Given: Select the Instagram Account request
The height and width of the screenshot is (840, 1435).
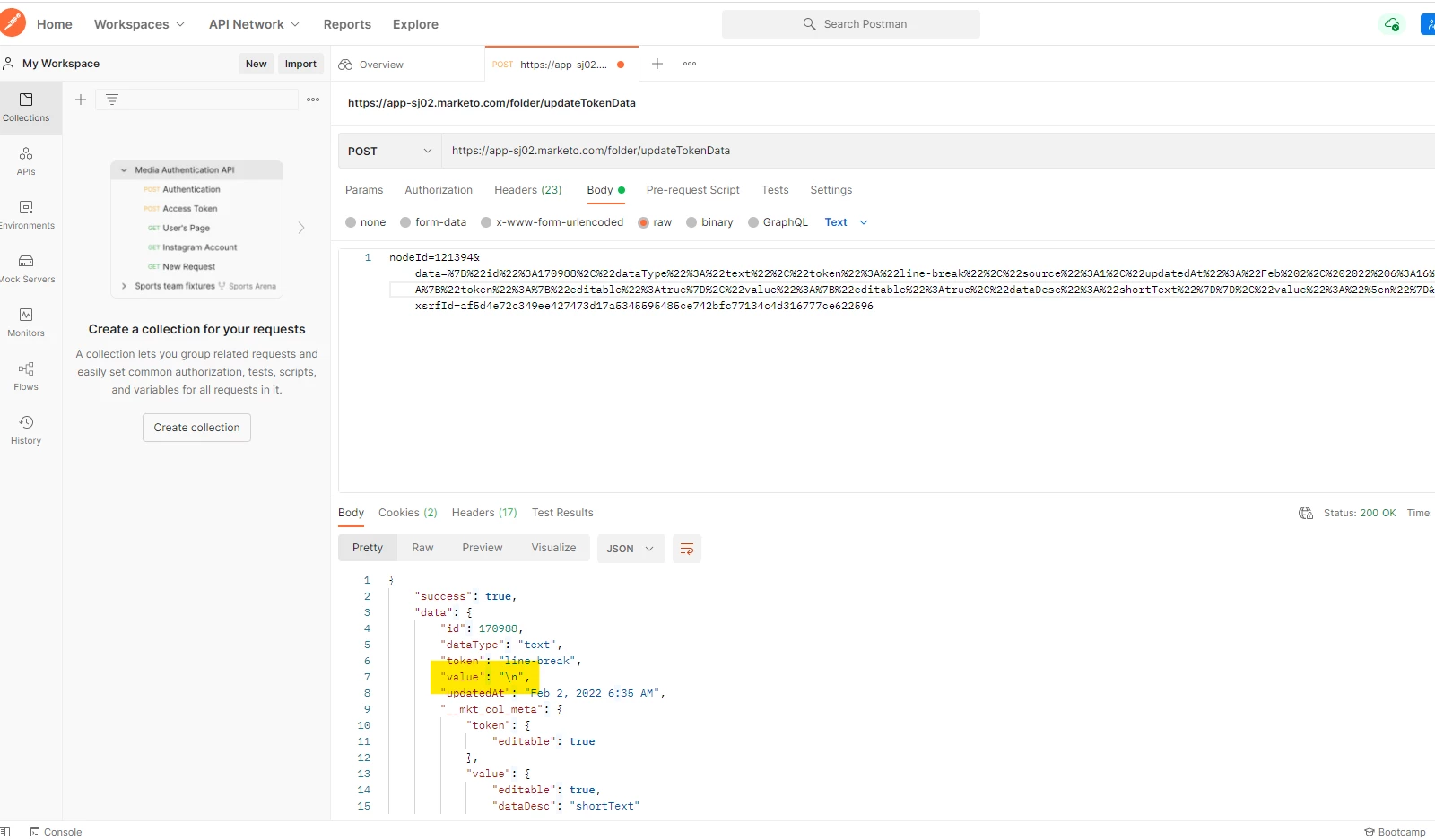Looking at the screenshot, I should coord(200,247).
